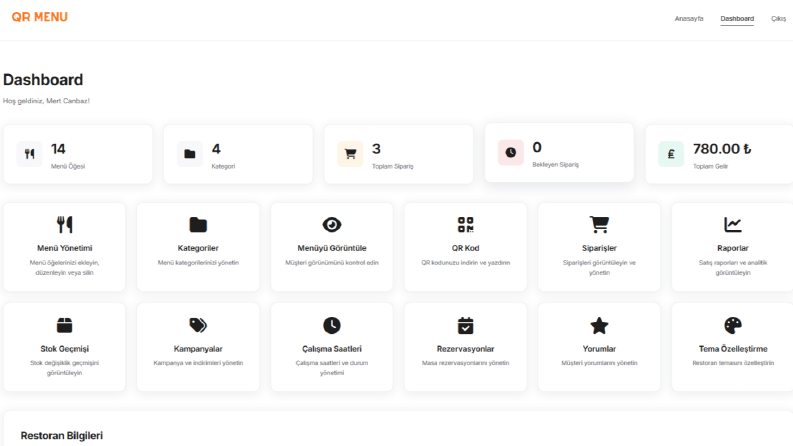Screen dimensions: 793x446
Task: Click the 'Toplam Sipariş' label
Action: (392, 166)
